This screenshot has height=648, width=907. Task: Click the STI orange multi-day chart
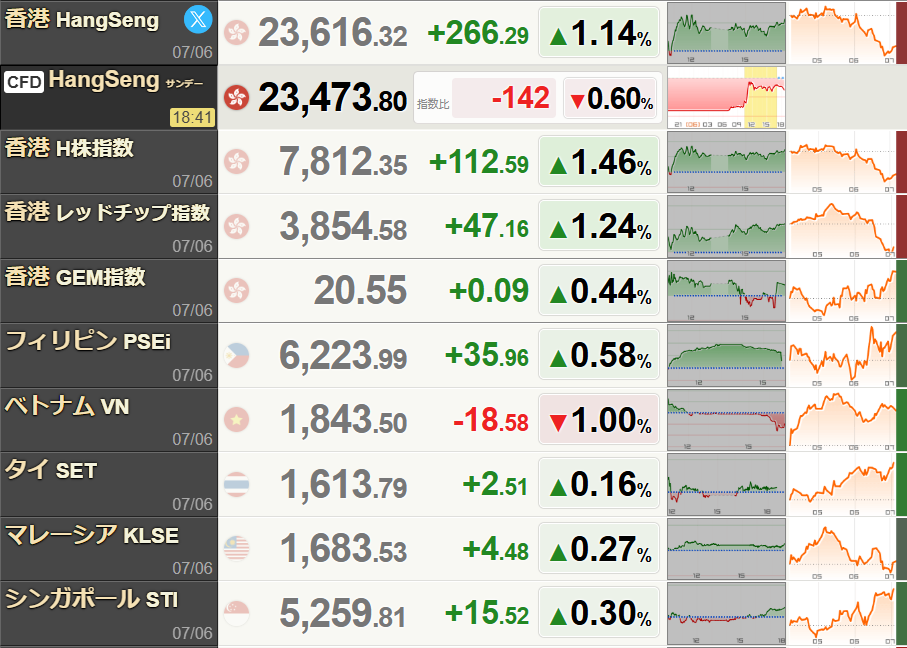click(842, 613)
